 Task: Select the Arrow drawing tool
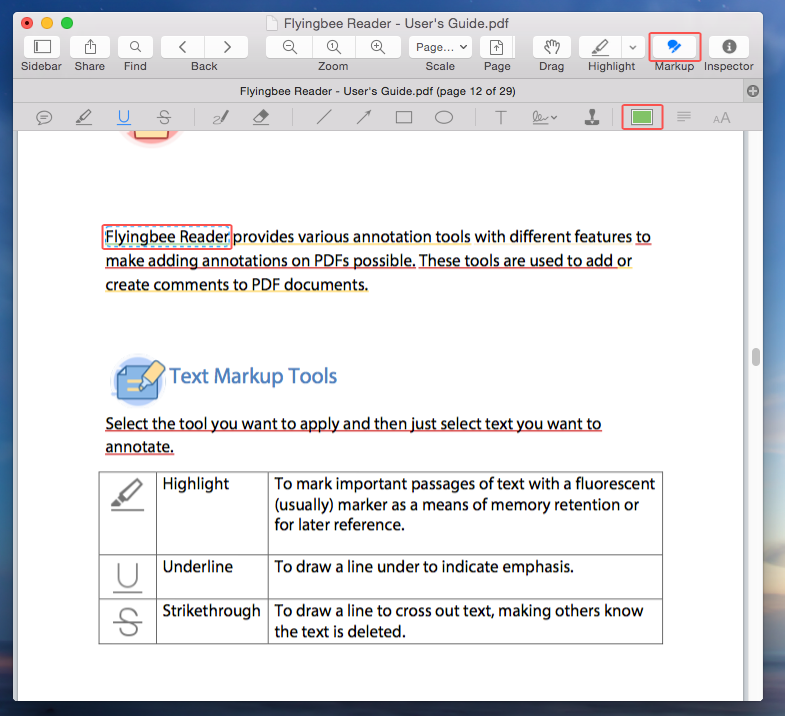pos(364,118)
